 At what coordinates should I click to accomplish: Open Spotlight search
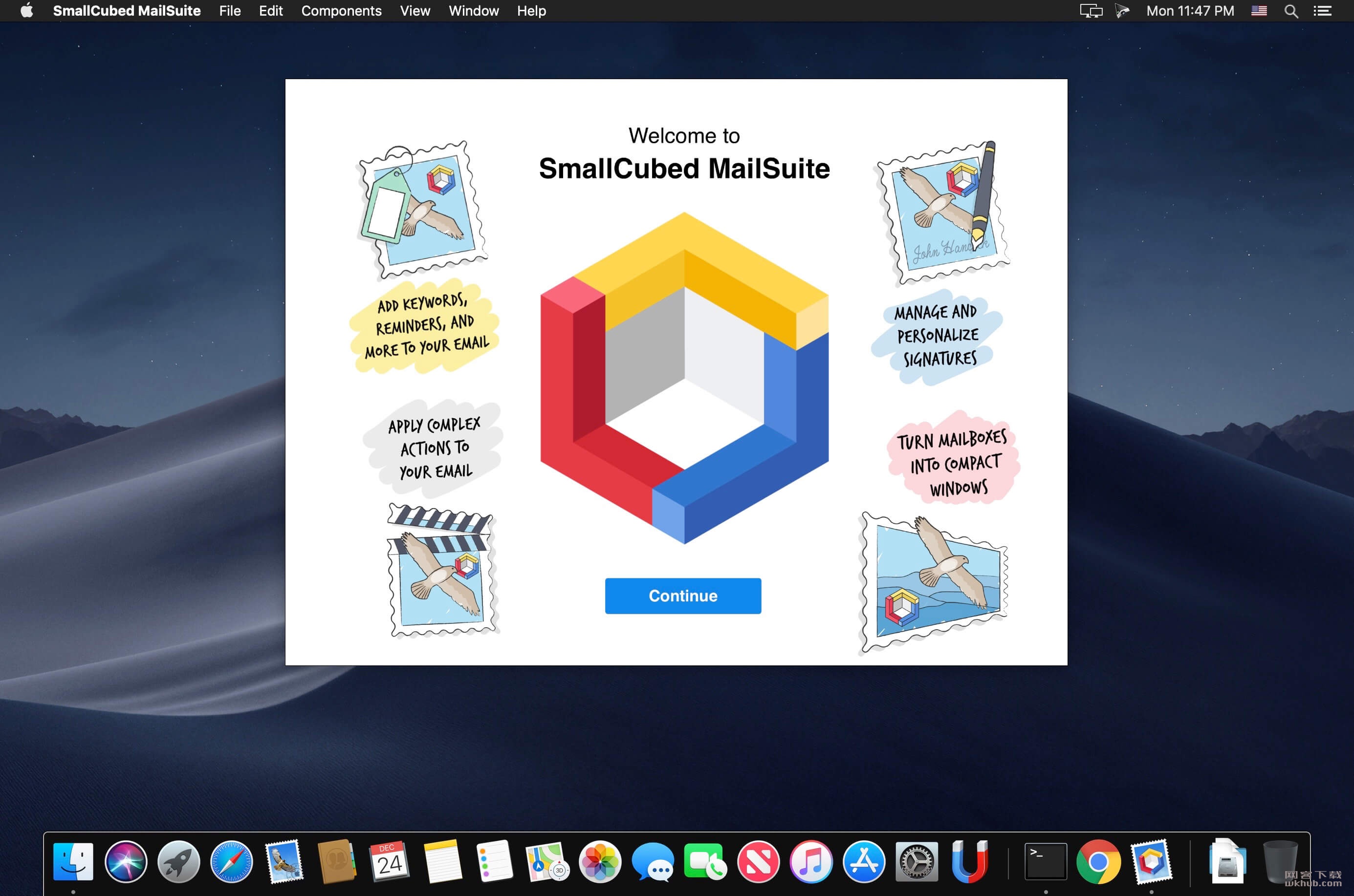1290,11
